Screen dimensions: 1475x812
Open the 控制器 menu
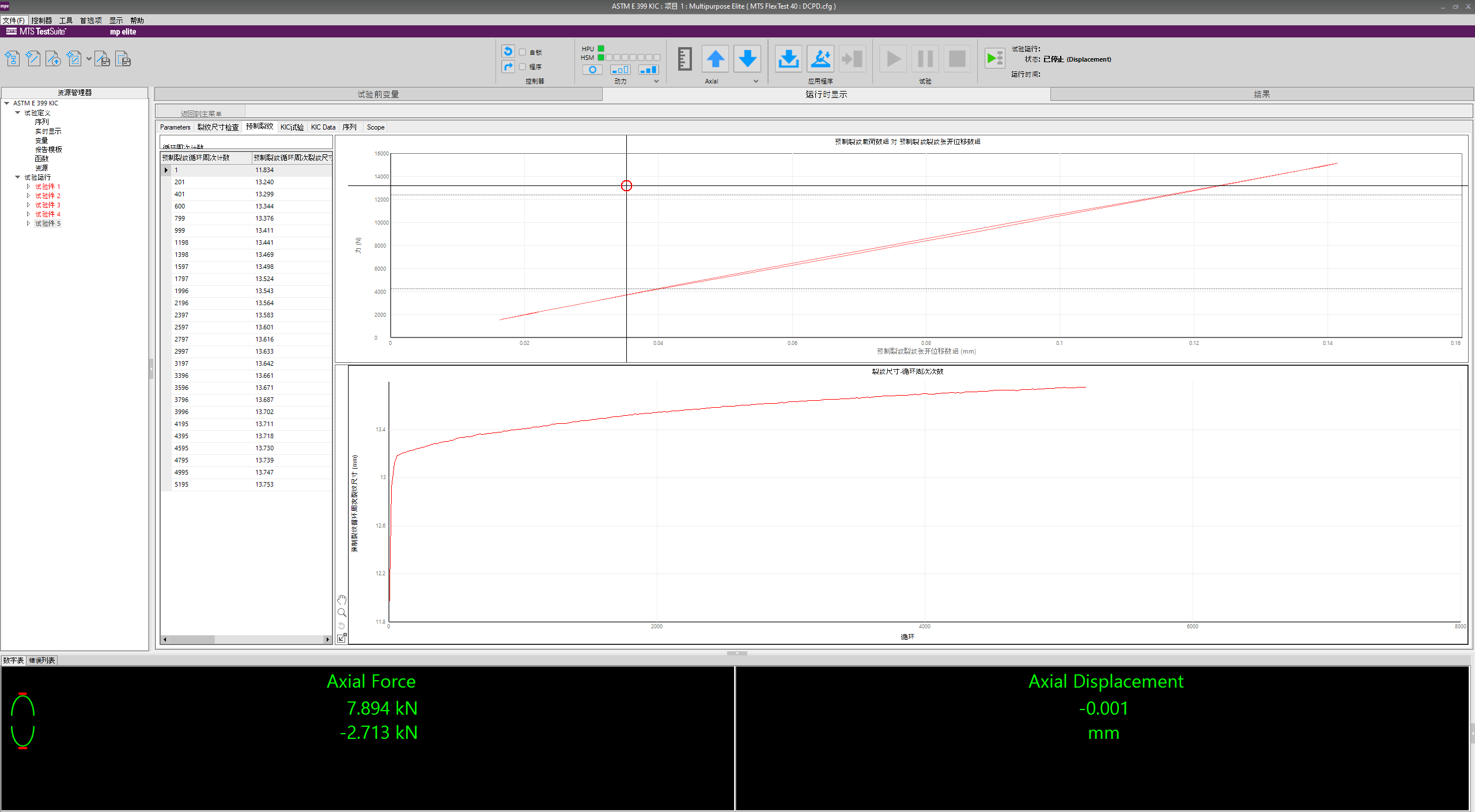41,20
